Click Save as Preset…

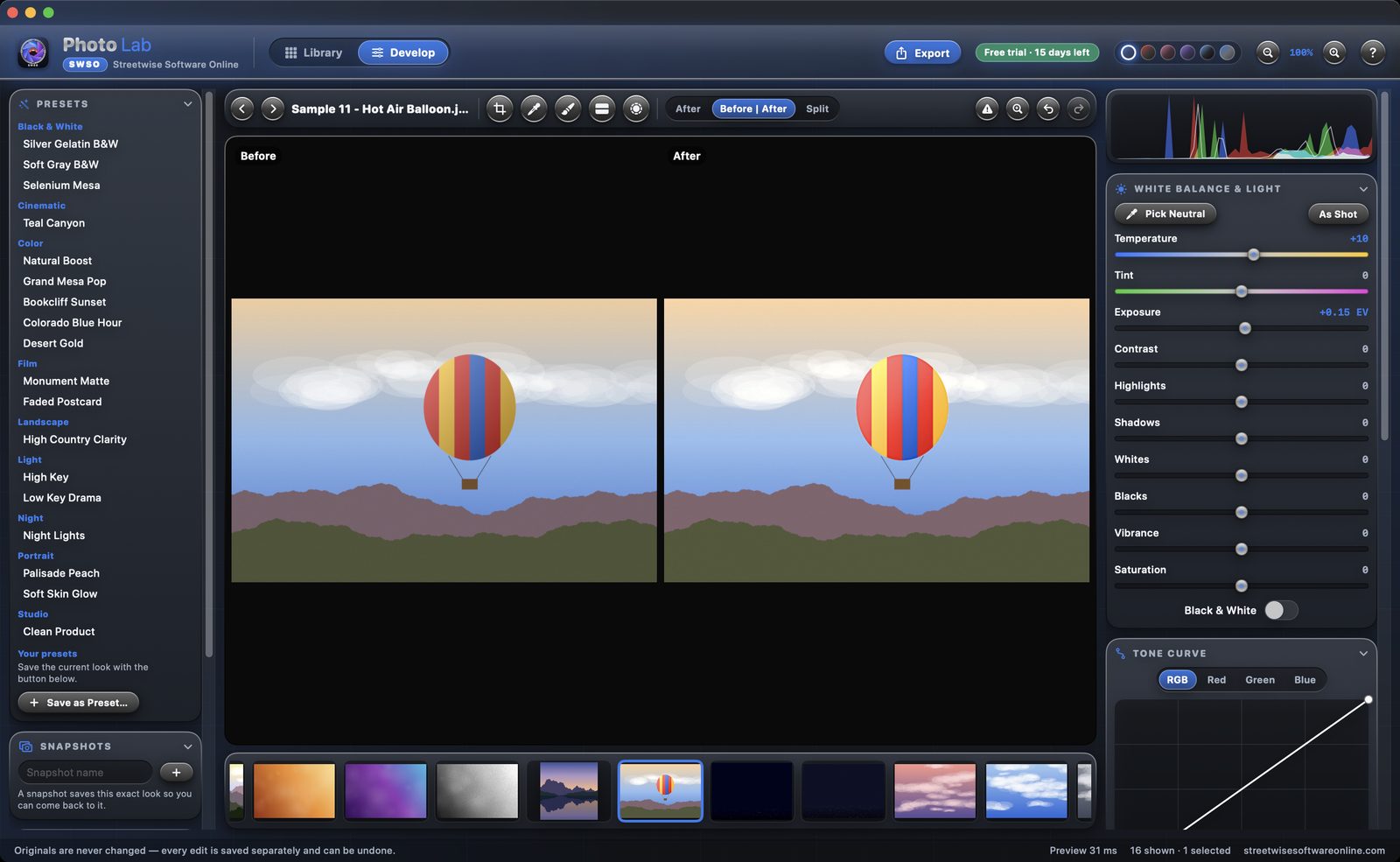tap(79, 703)
